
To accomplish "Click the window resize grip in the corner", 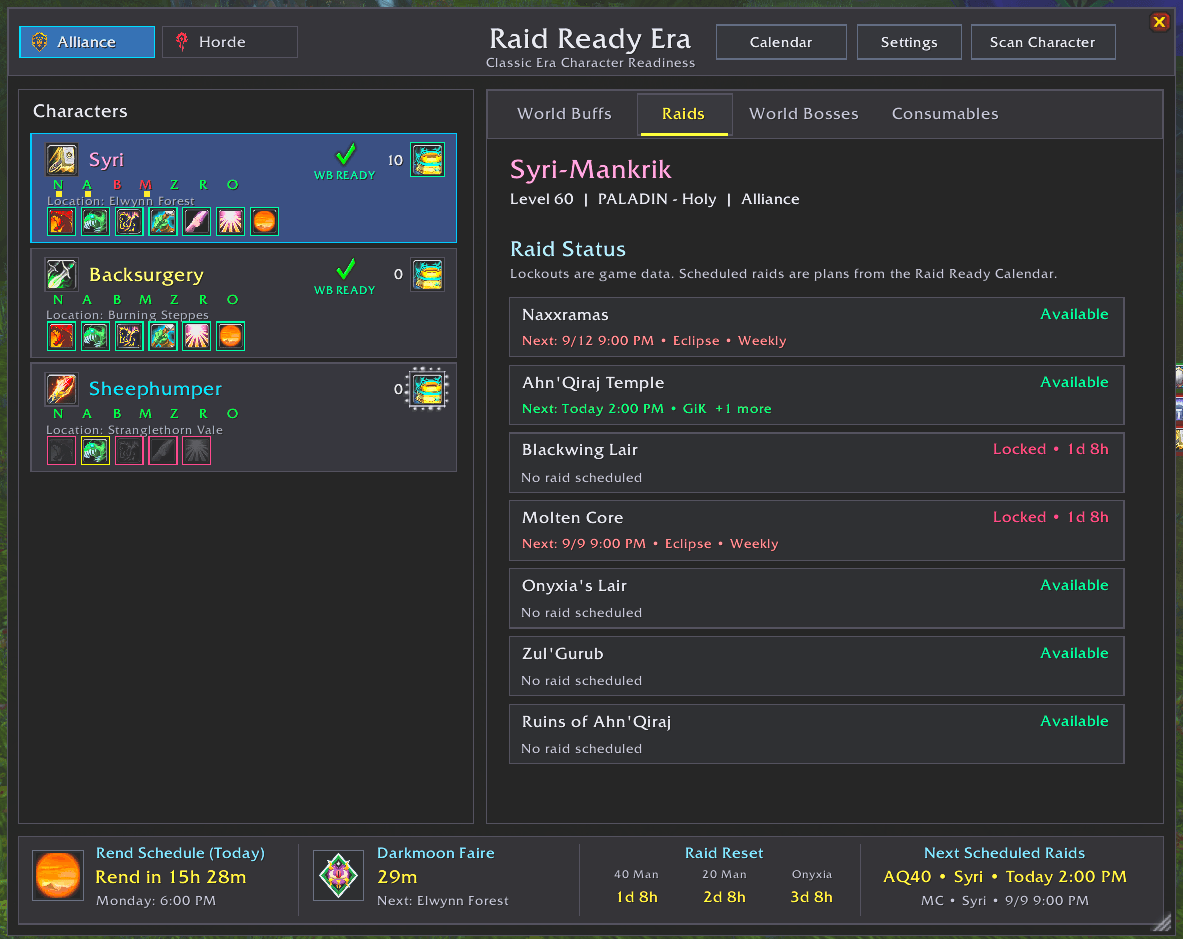I will (1163, 922).
